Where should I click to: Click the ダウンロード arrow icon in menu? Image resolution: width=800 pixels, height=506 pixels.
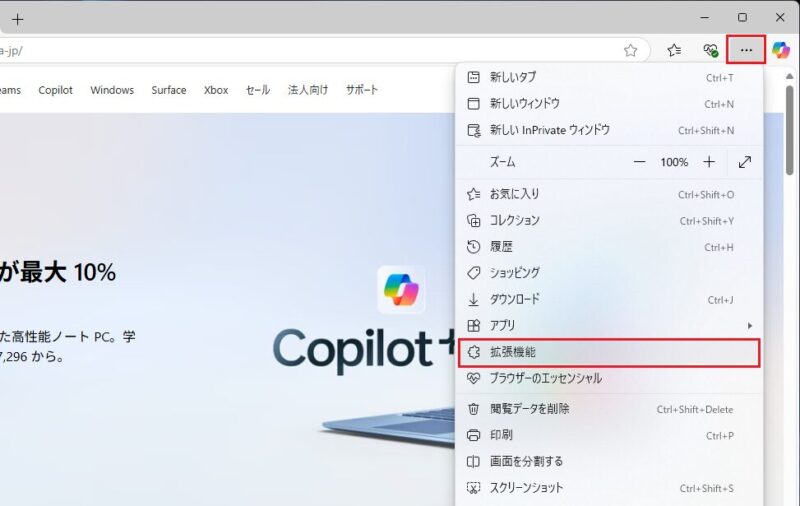(473, 299)
